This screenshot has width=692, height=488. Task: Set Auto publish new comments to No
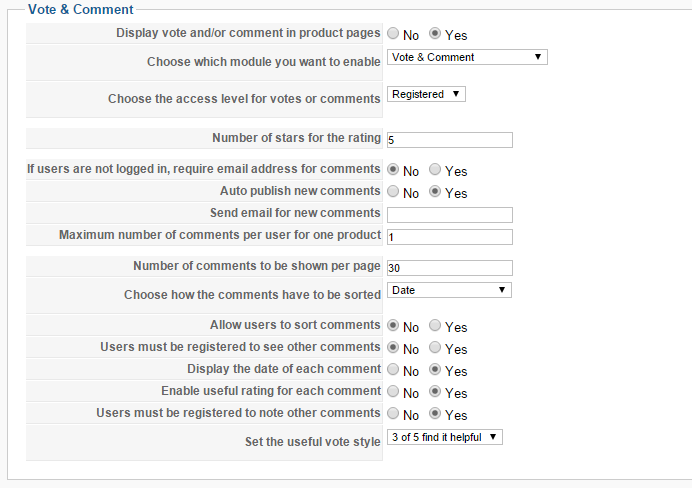(393, 192)
